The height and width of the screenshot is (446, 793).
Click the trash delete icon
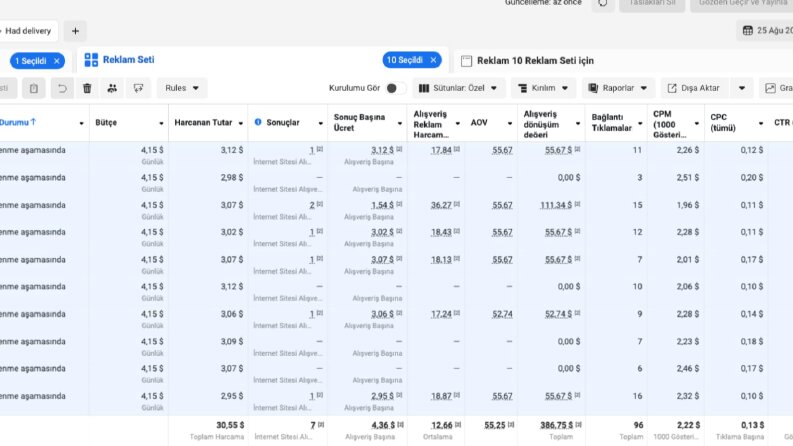pyautogui.click(x=87, y=88)
